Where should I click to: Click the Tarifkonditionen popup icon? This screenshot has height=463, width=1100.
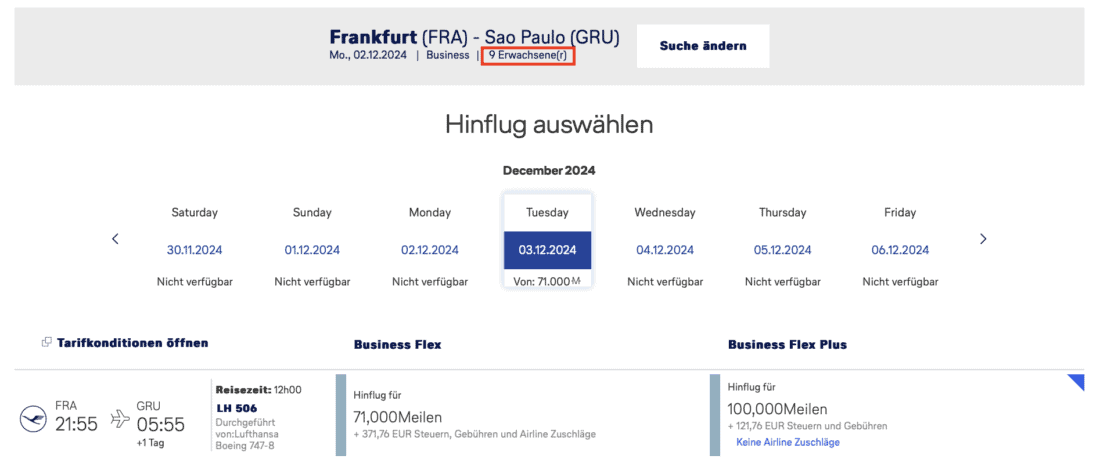point(46,343)
